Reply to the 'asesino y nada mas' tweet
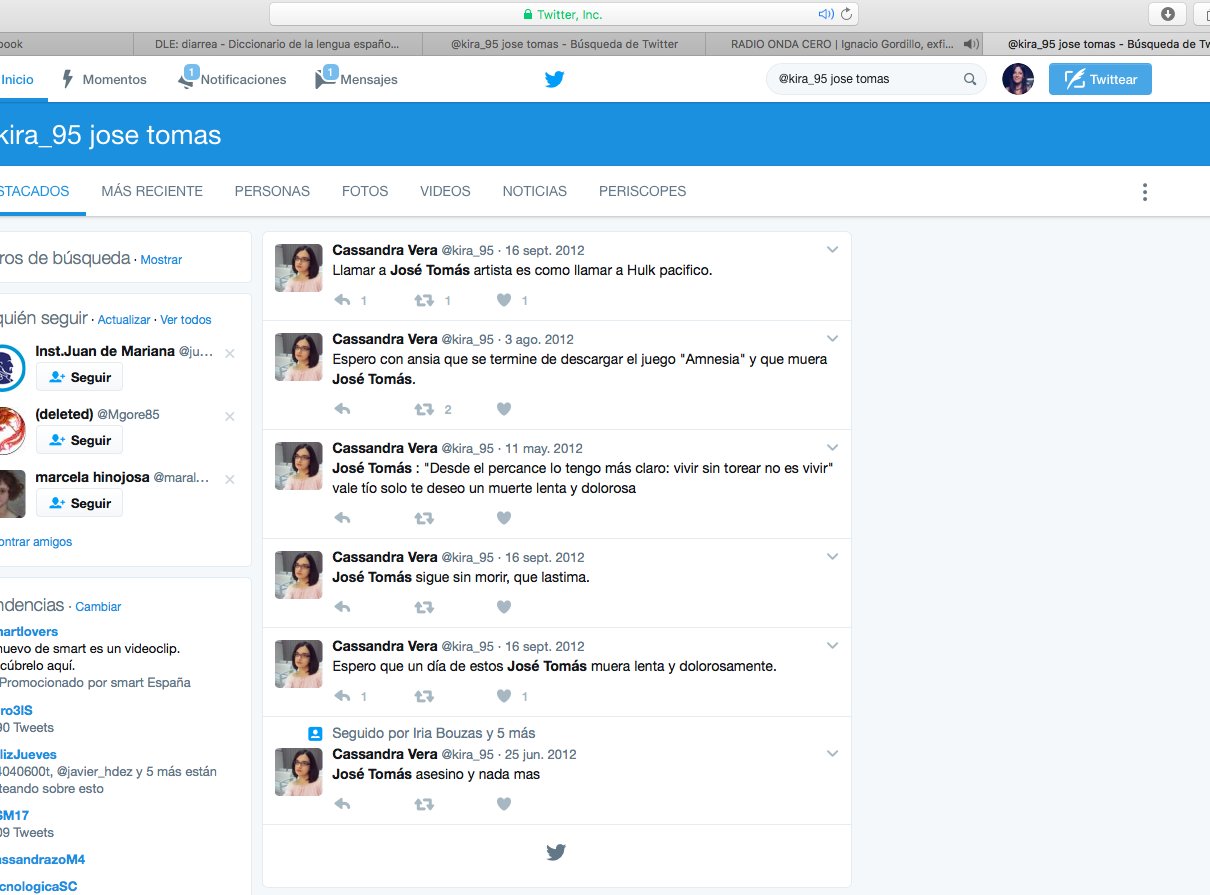 click(x=342, y=804)
